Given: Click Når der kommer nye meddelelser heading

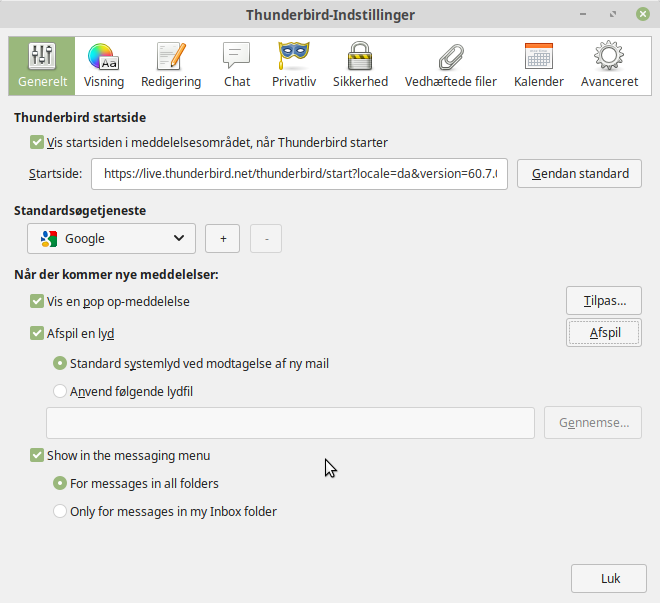Looking at the screenshot, I should point(116,275).
